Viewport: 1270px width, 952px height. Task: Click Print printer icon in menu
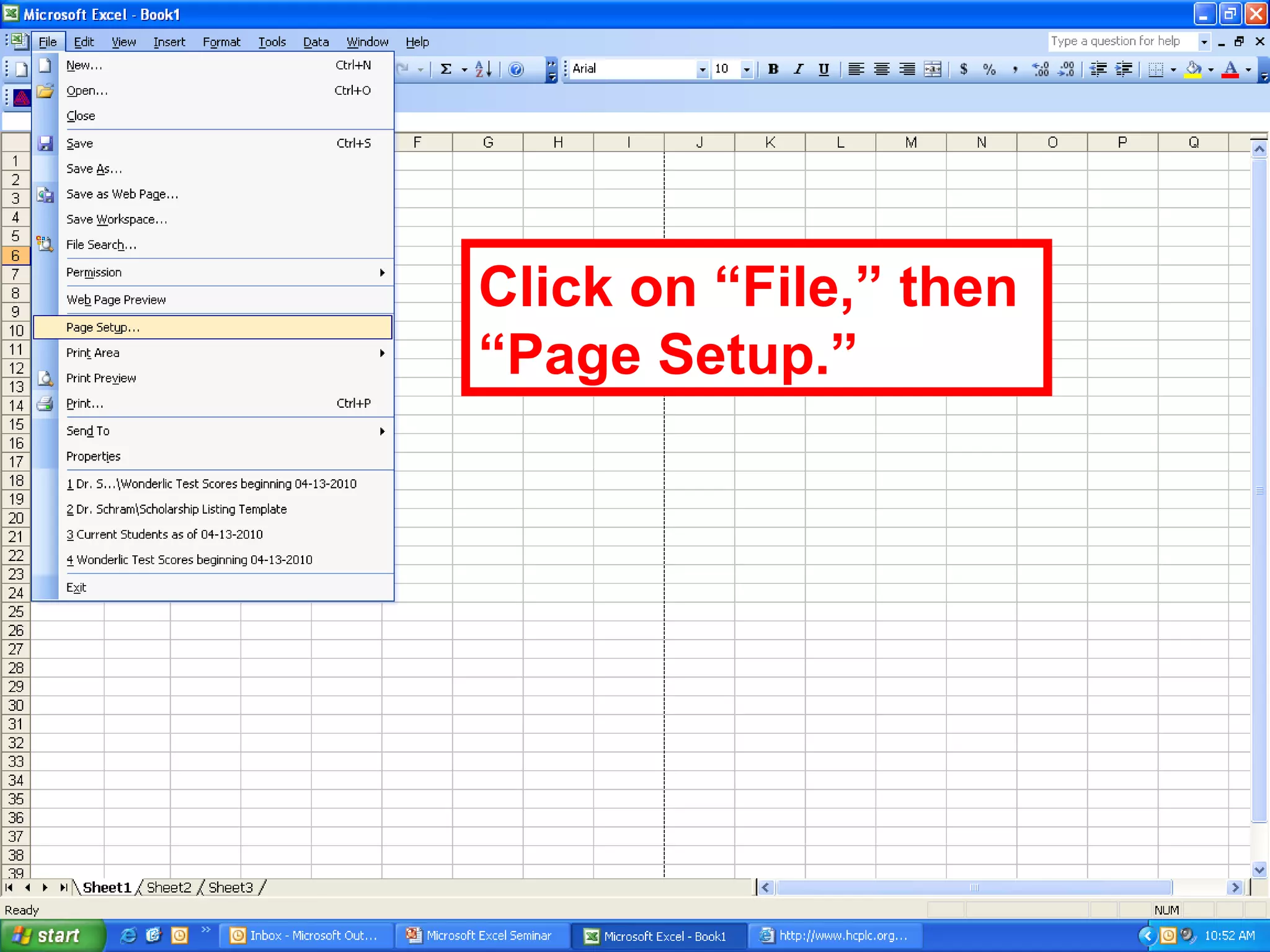[45, 404]
